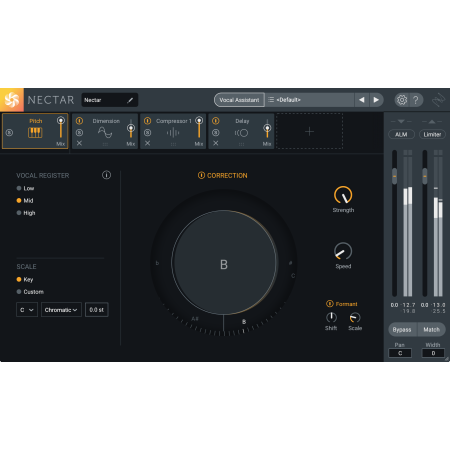Enable the Limiter button
The height and width of the screenshot is (450, 450).
[x=432, y=134]
